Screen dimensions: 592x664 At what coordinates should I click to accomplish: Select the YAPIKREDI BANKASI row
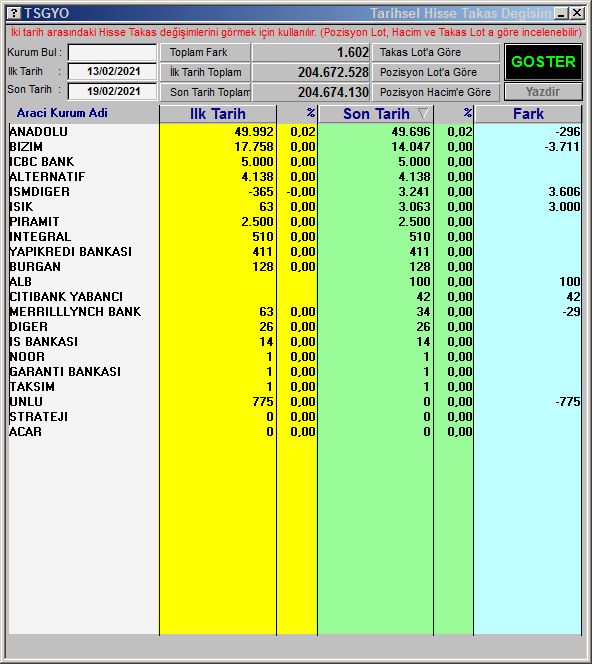coord(295,252)
